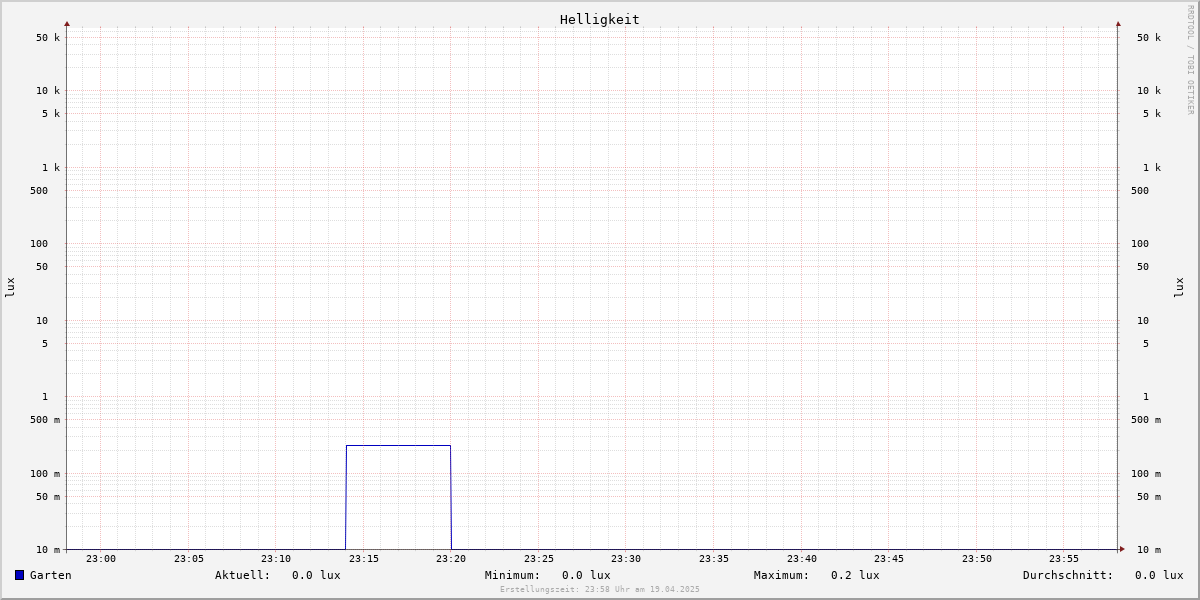Click the 23:05 time axis label

click(x=189, y=559)
